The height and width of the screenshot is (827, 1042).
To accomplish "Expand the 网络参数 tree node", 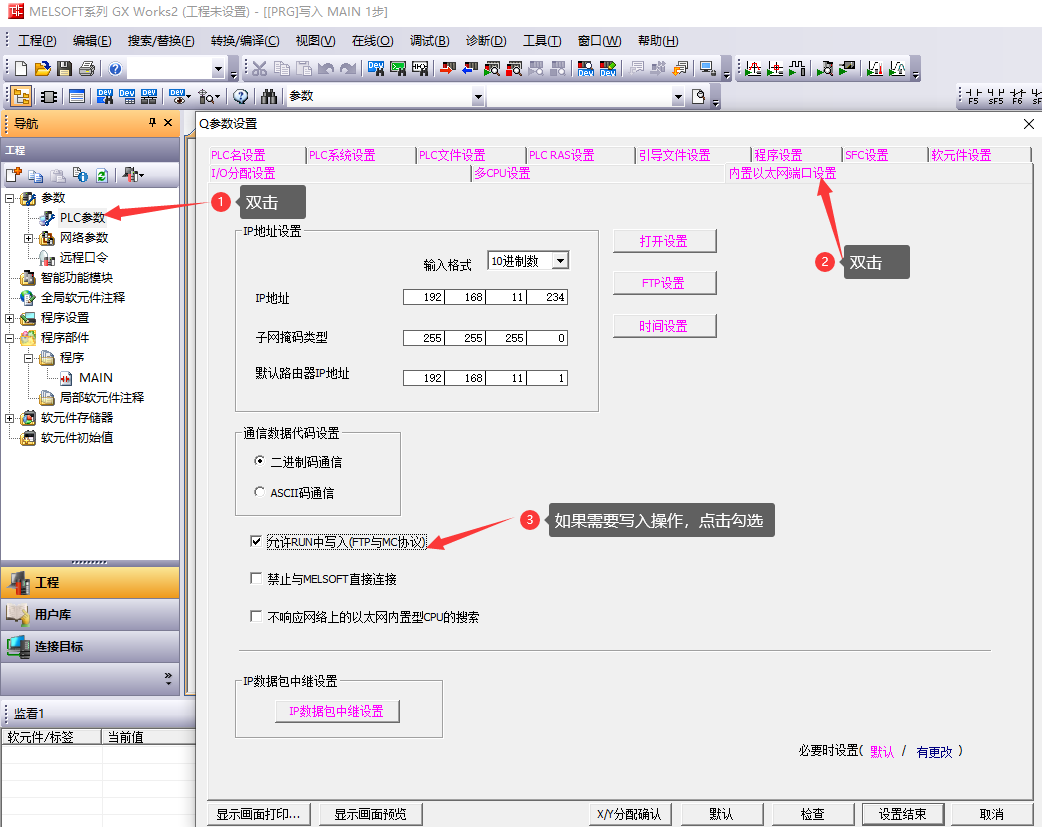I will (x=28, y=238).
